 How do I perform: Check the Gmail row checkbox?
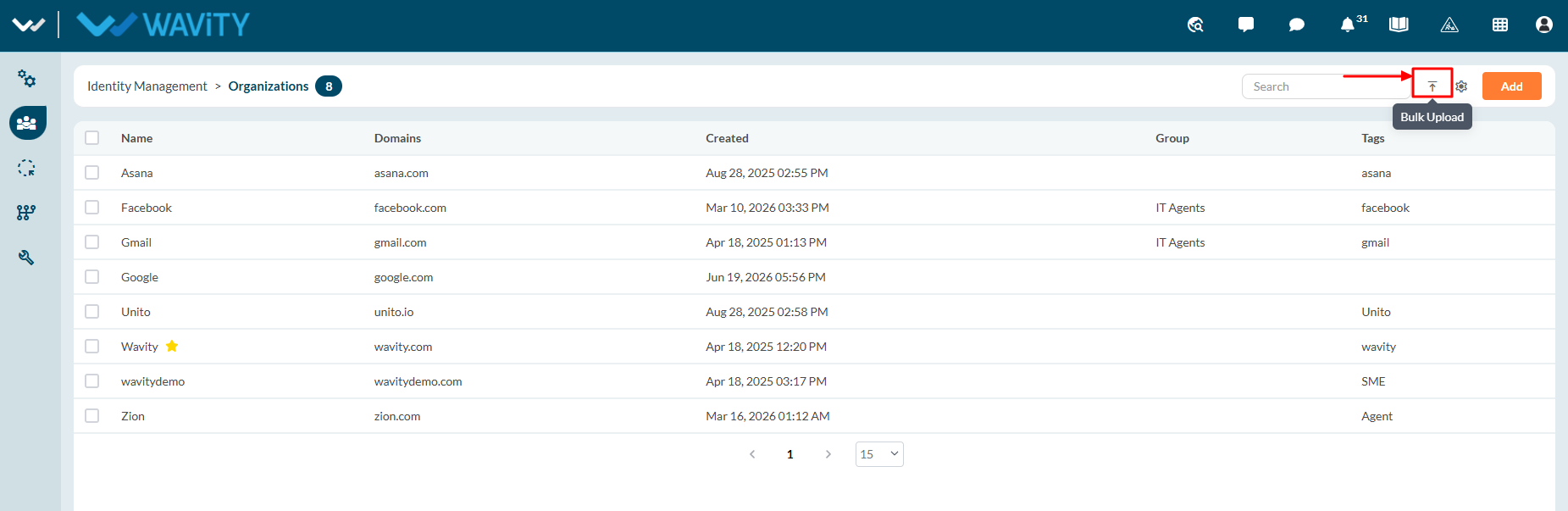pyautogui.click(x=92, y=242)
